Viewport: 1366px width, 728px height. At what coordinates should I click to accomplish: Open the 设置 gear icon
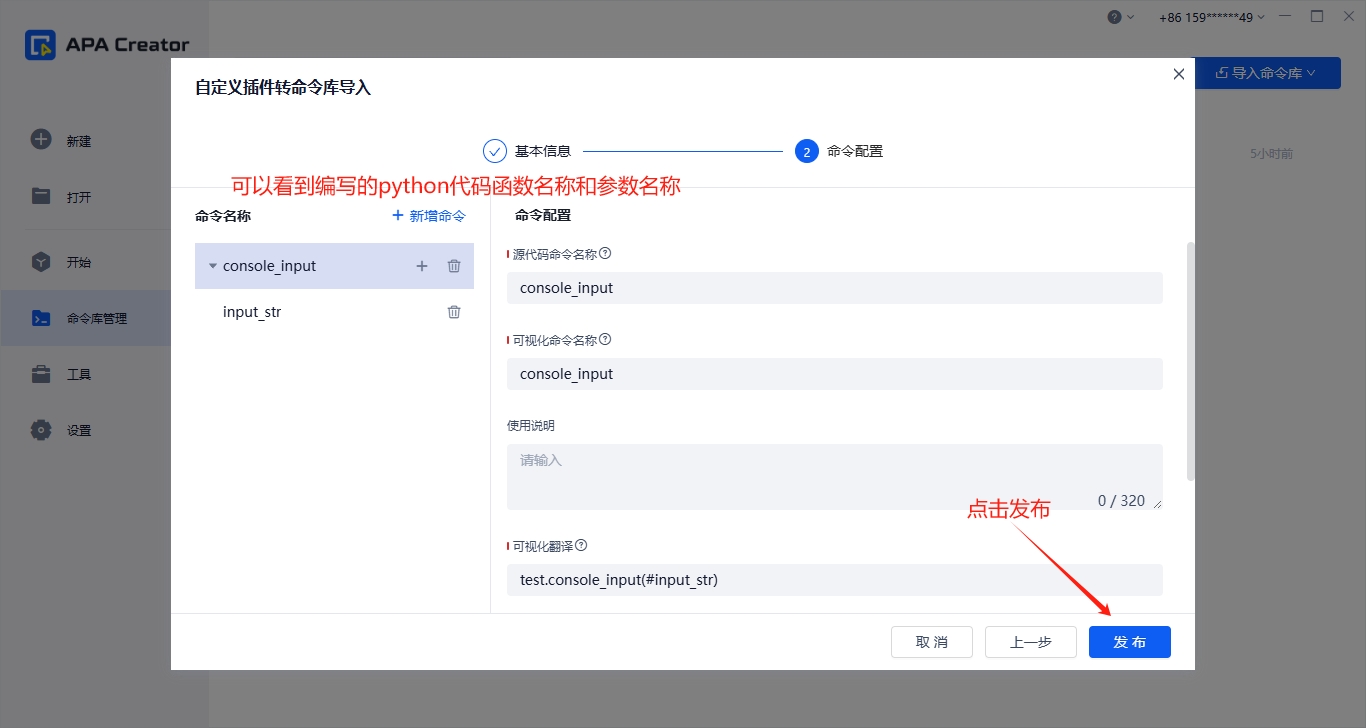[x=41, y=430]
